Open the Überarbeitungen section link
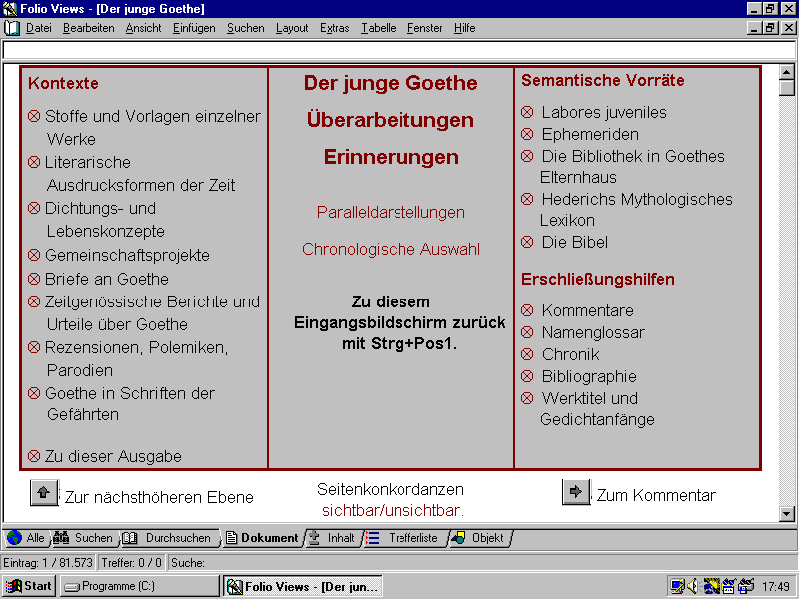 pos(390,120)
